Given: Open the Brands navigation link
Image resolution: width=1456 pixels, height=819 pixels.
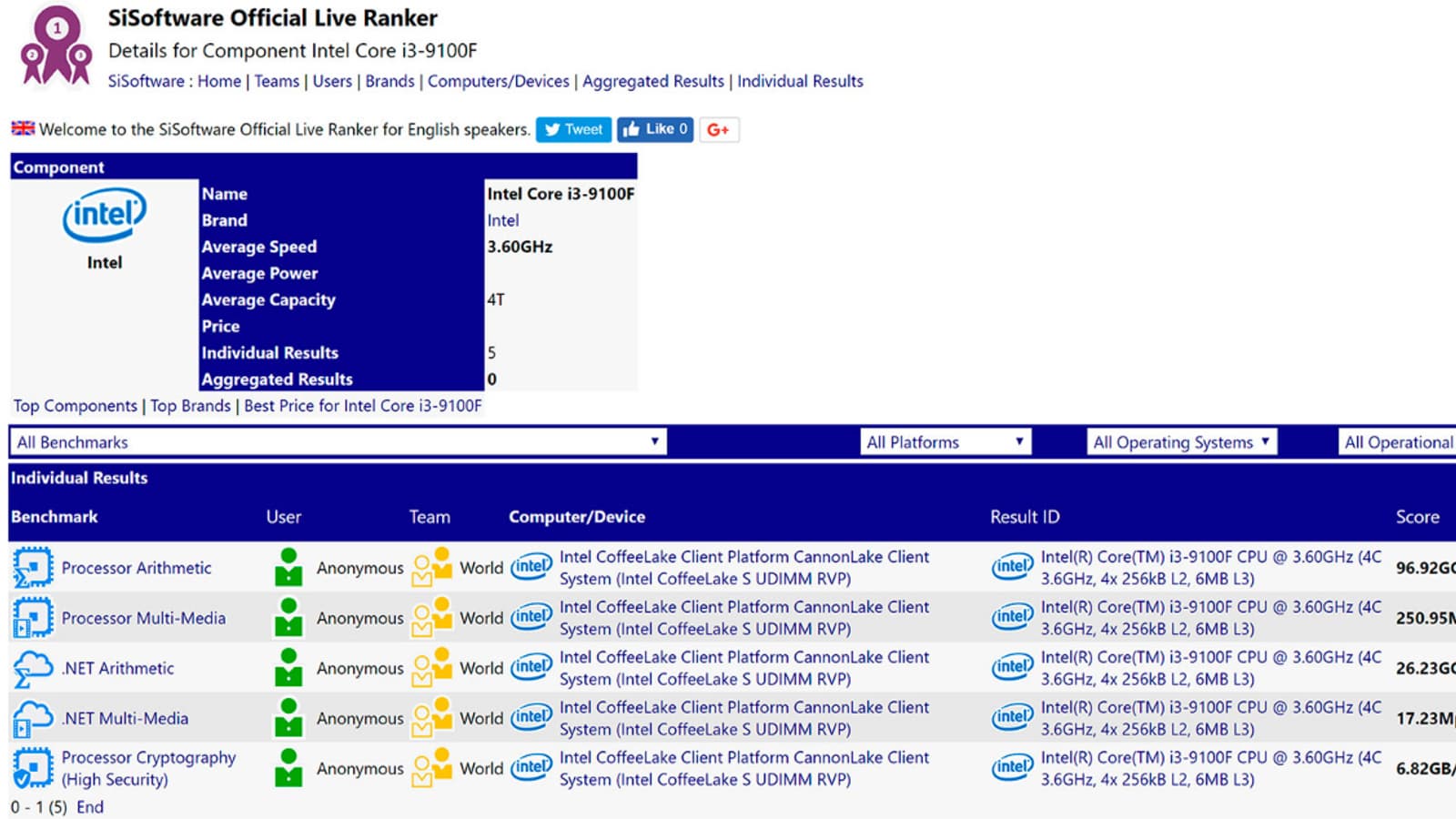Looking at the screenshot, I should [x=389, y=81].
